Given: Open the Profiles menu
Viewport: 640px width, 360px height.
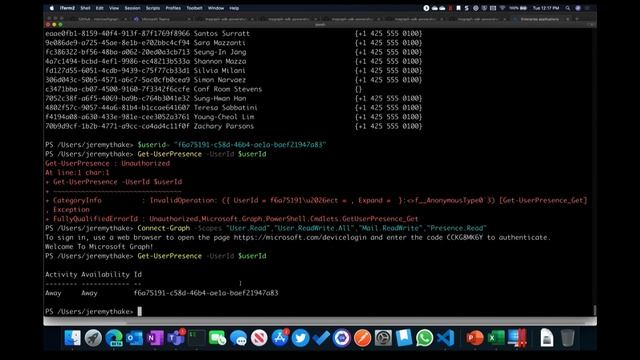Looking at the screenshot, I should click(x=173, y=8).
